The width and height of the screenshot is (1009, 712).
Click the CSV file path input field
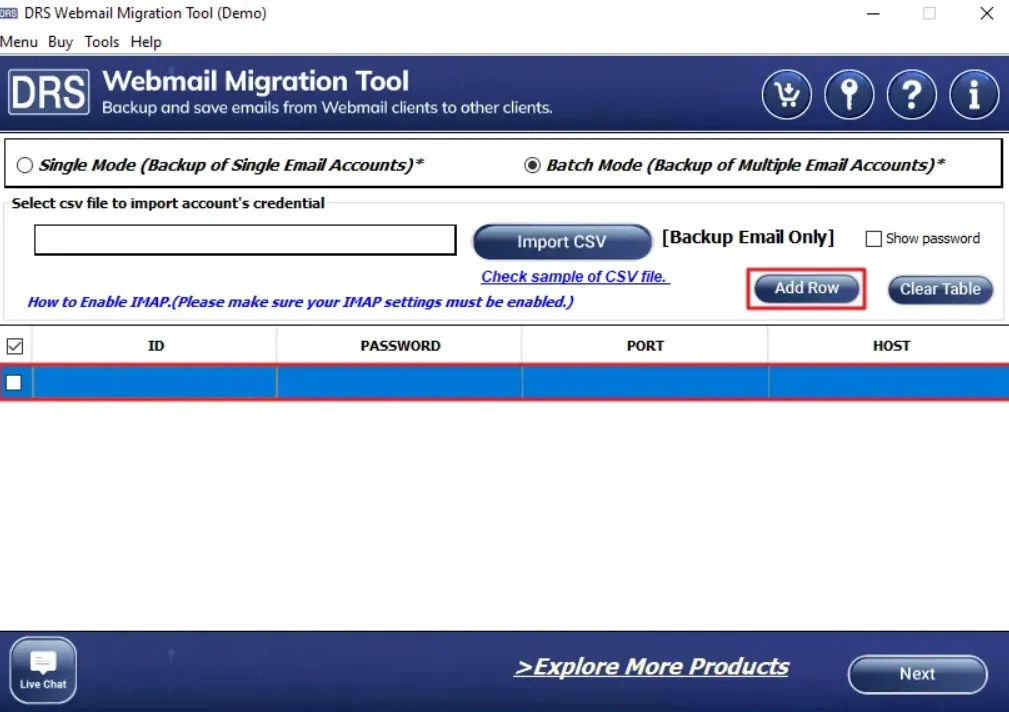[245, 240]
